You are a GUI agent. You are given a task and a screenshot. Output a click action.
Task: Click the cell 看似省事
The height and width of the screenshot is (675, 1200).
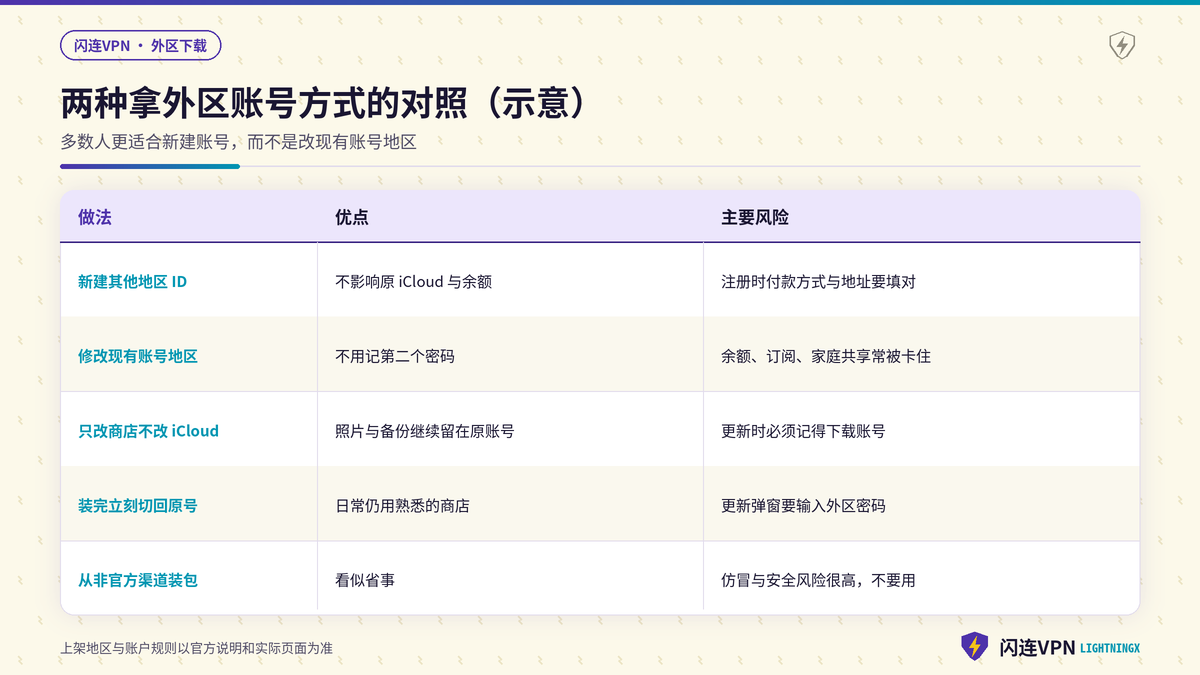[365, 580]
